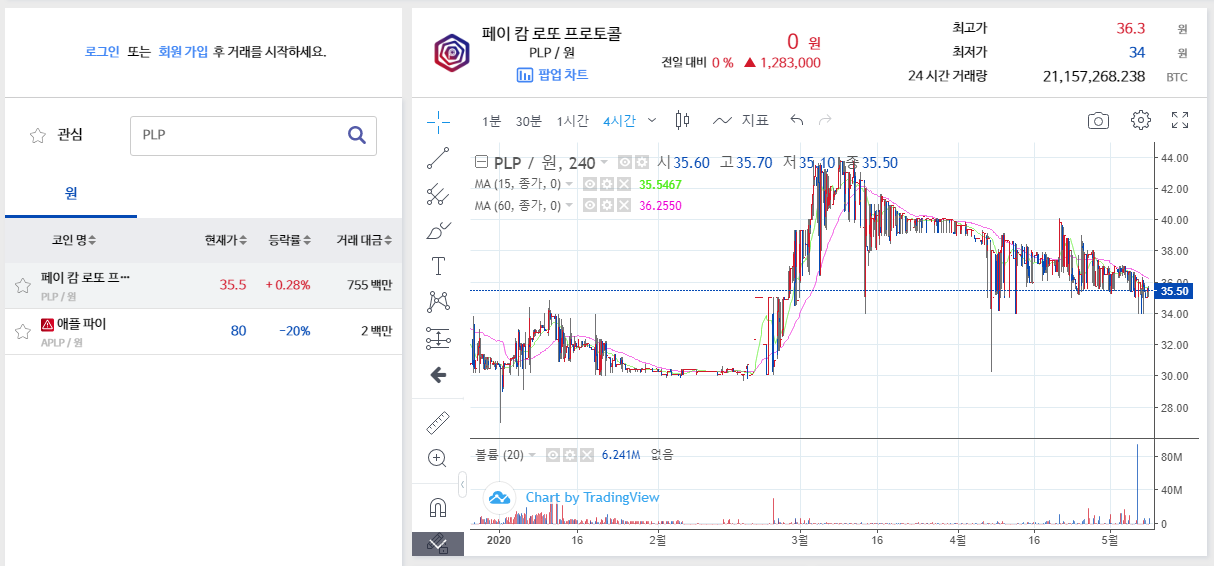Redo the chart action
The width and height of the screenshot is (1214, 566).
825,121
